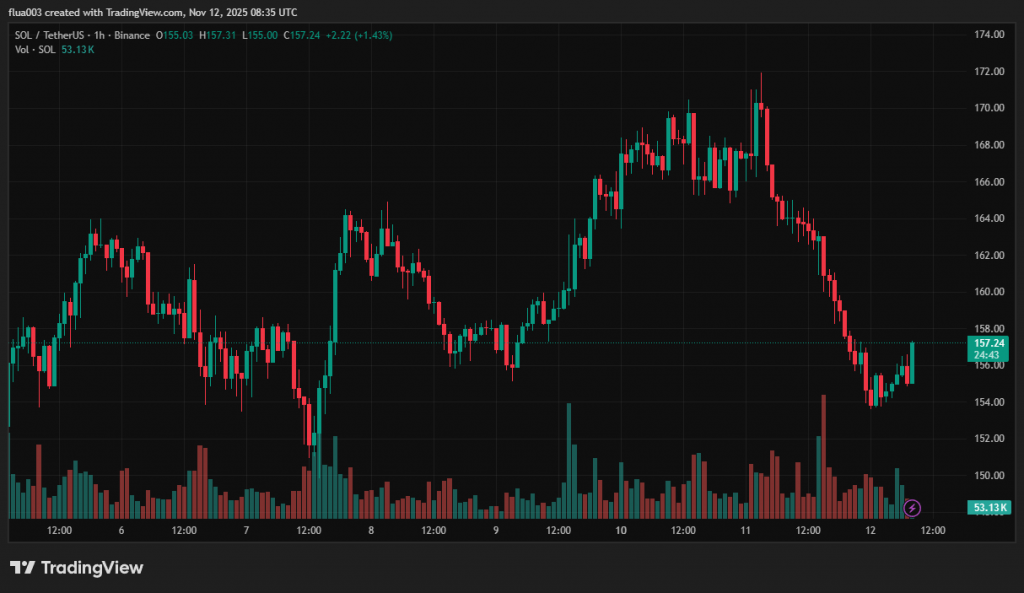Click the latest green candle at far right
This screenshot has height=593, width=1024.
(912, 363)
